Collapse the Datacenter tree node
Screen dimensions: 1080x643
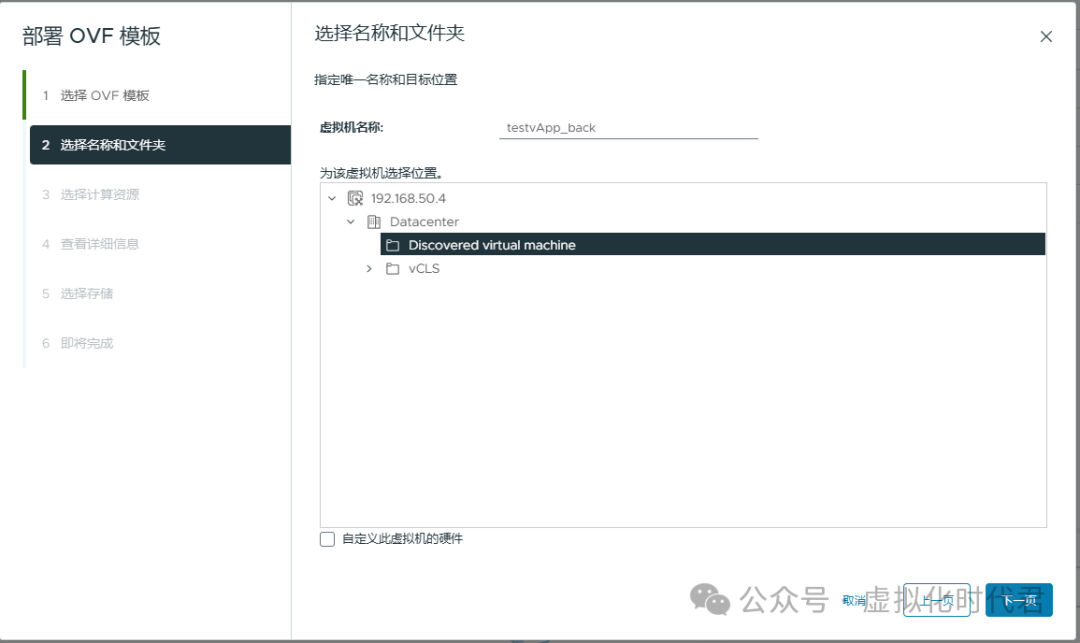tap(350, 221)
